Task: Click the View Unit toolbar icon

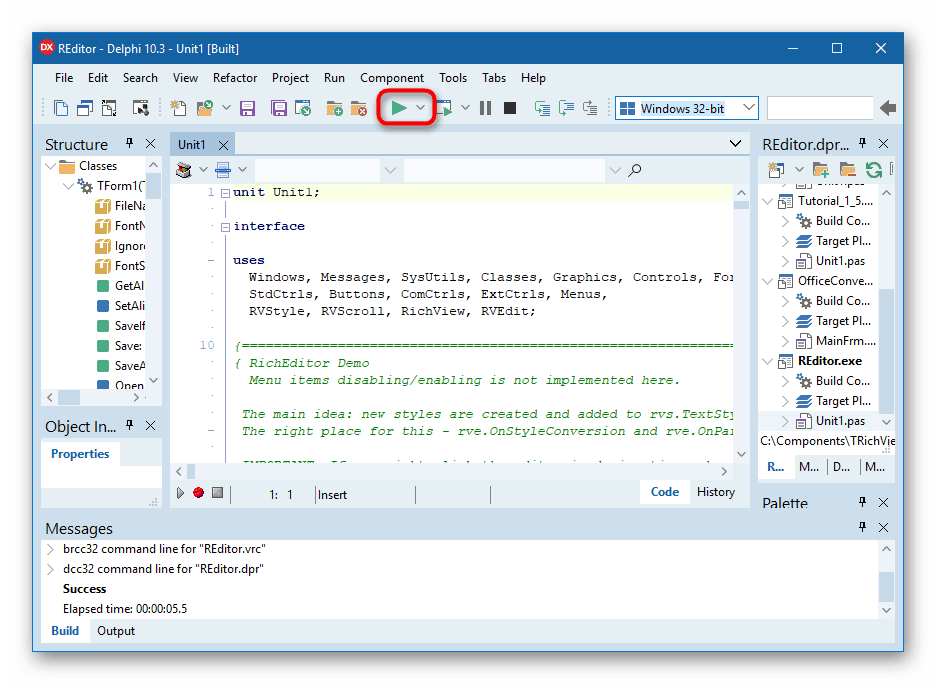Action: tap(61, 108)
